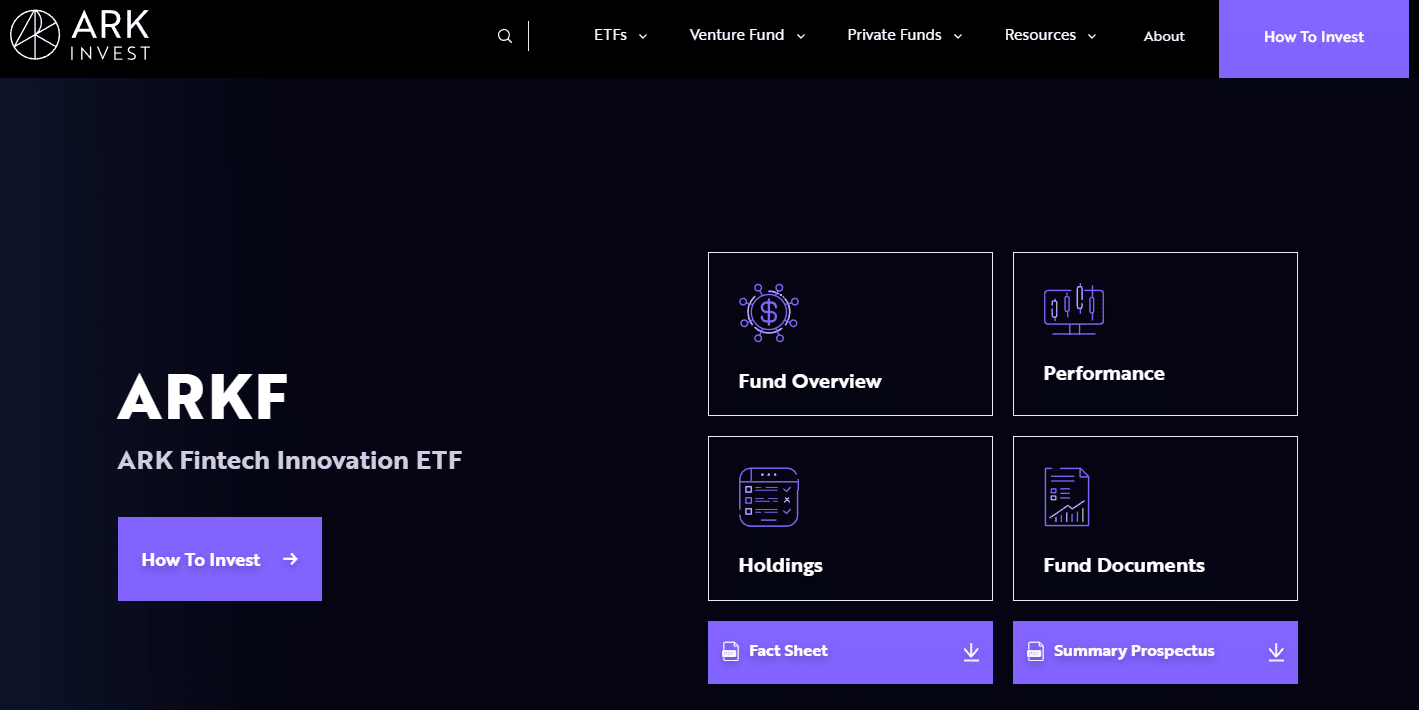Go to the About page
1419x710 pixels.
click(x=1164, y=36)
